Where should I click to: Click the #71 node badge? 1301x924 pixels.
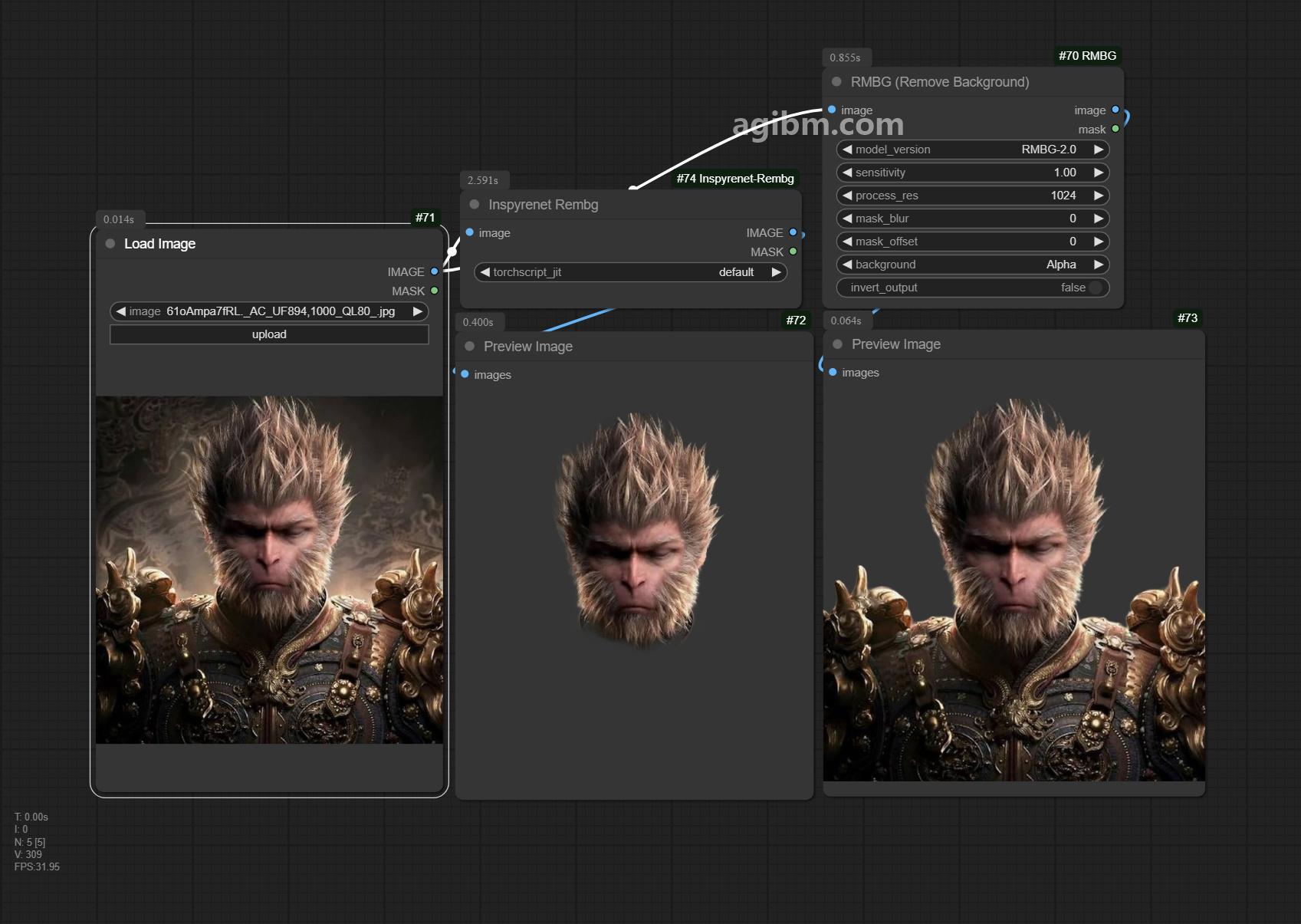pos(425,218)
